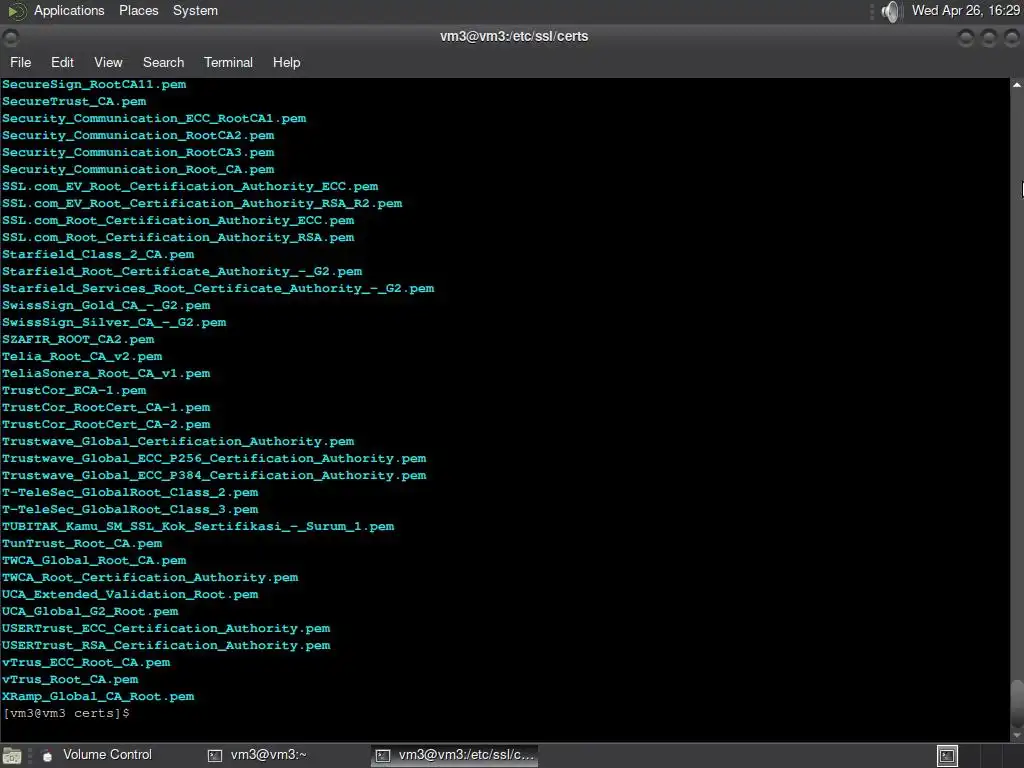1024x768 pixels.
Task: Click XRamp_Global_CA_Root.pem
Action: point(98,696)
